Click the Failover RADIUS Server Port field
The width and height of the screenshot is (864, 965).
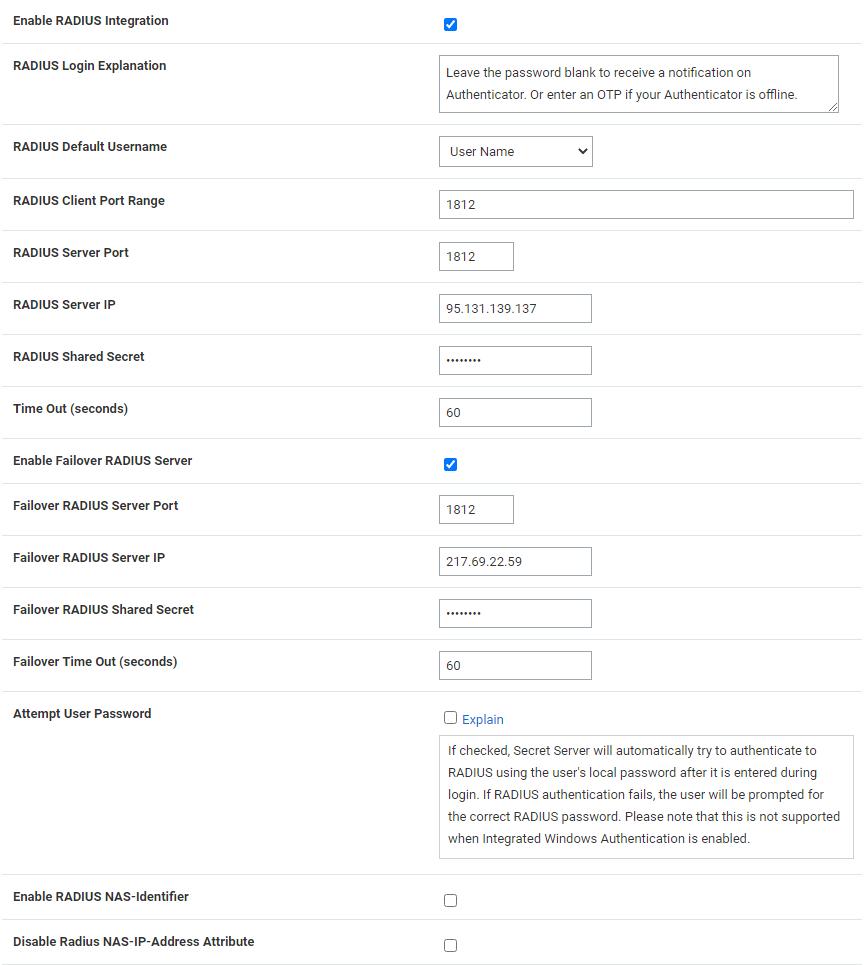tap(476, 509)
